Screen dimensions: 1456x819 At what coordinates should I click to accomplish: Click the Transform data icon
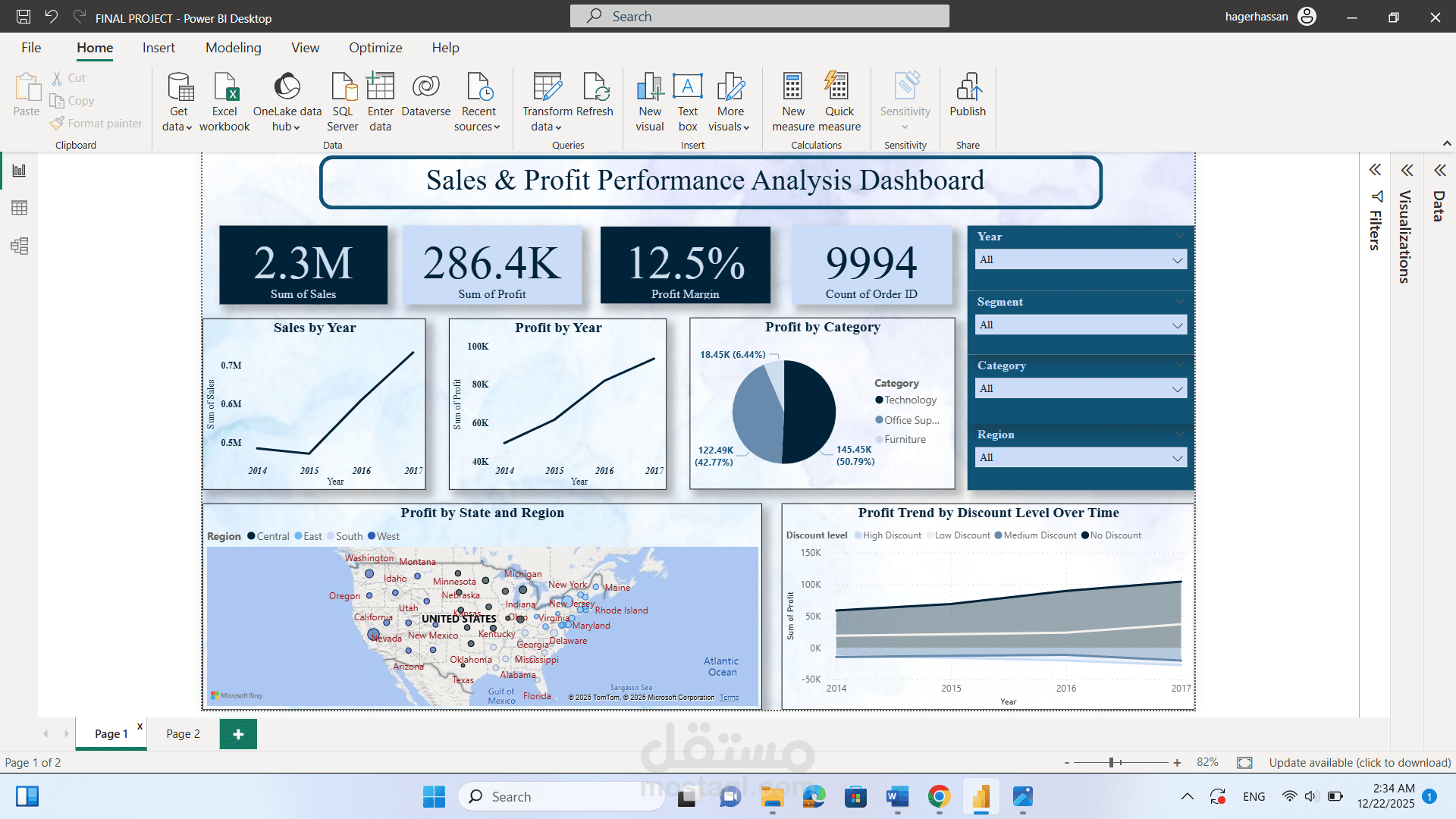[x=547, y=87]
